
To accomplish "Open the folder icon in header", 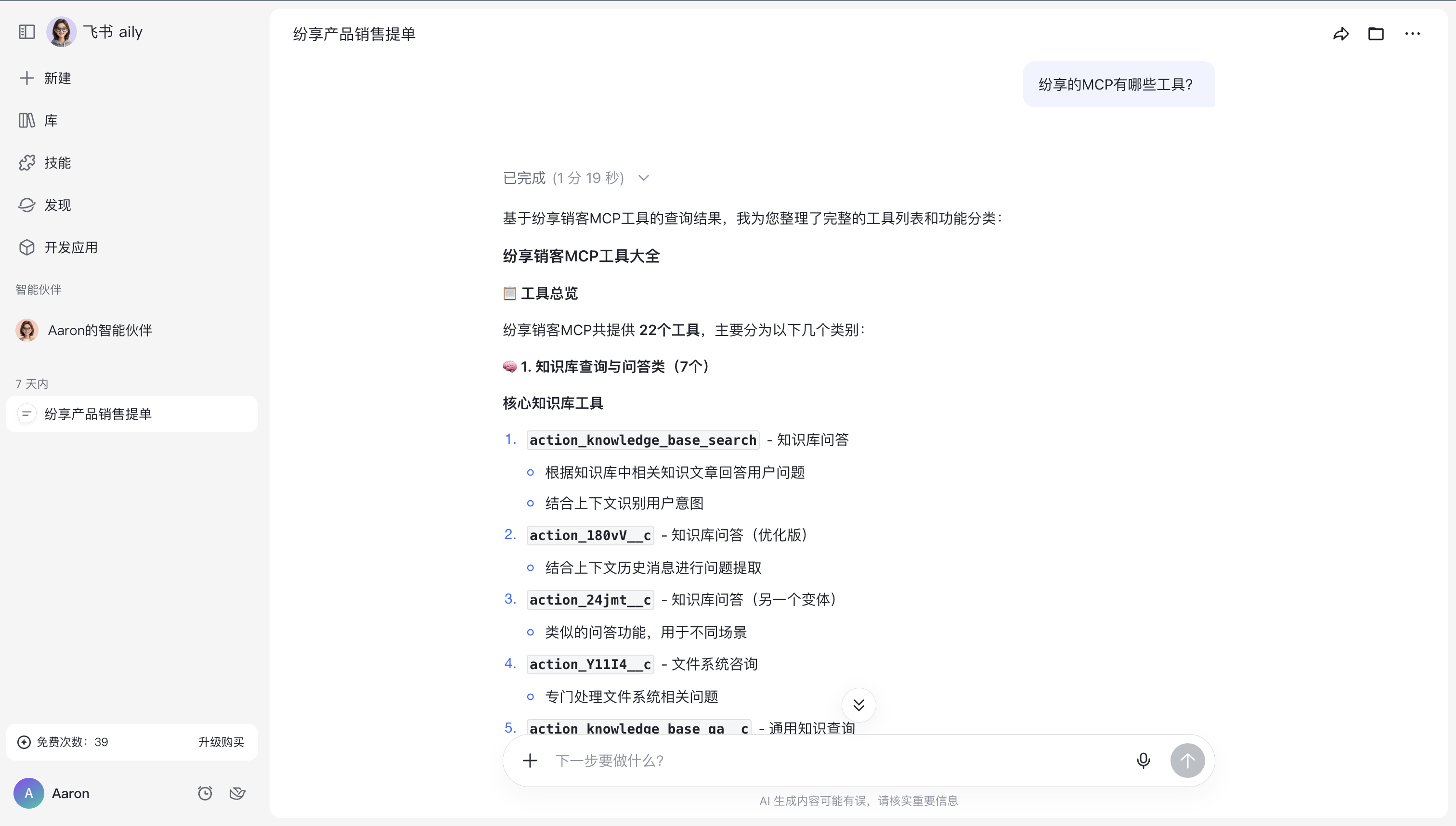I will point(1376,34).
